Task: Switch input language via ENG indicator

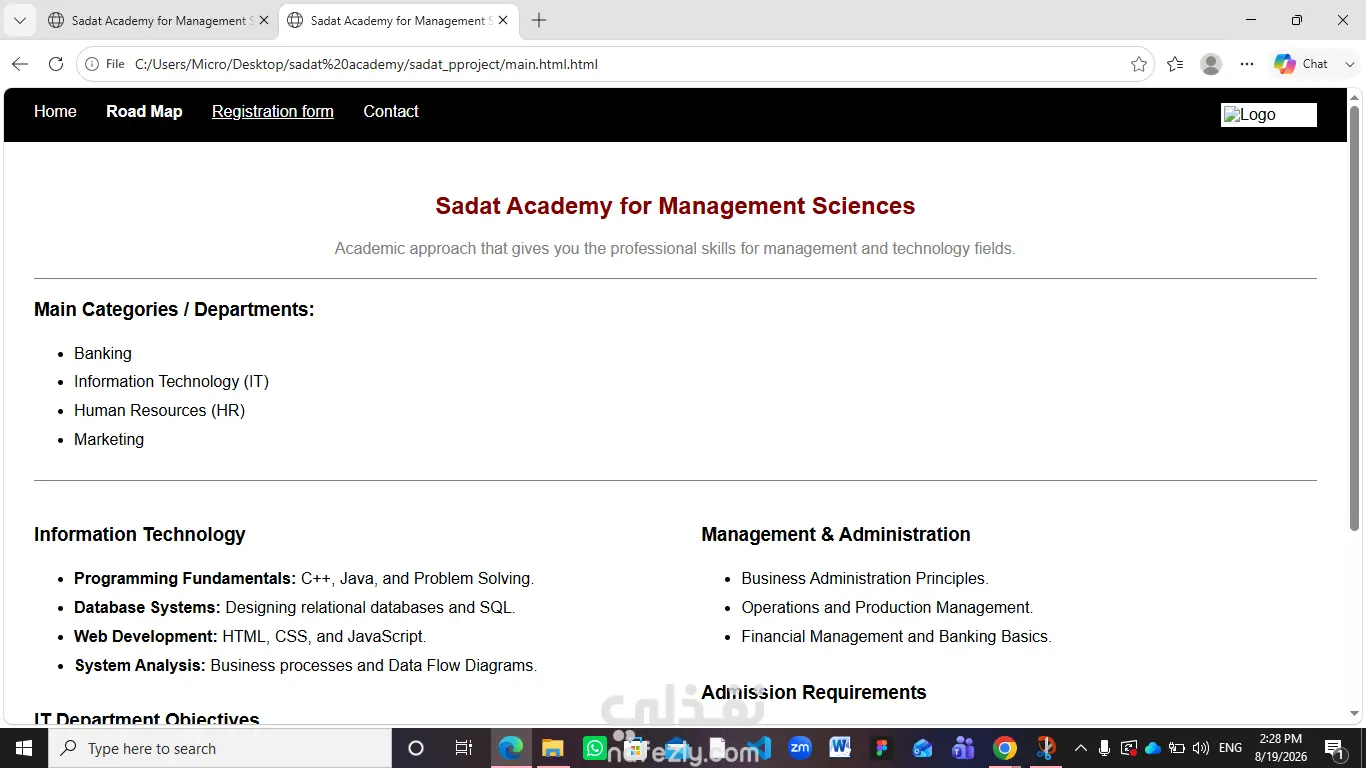Action: click(1231, 748)
